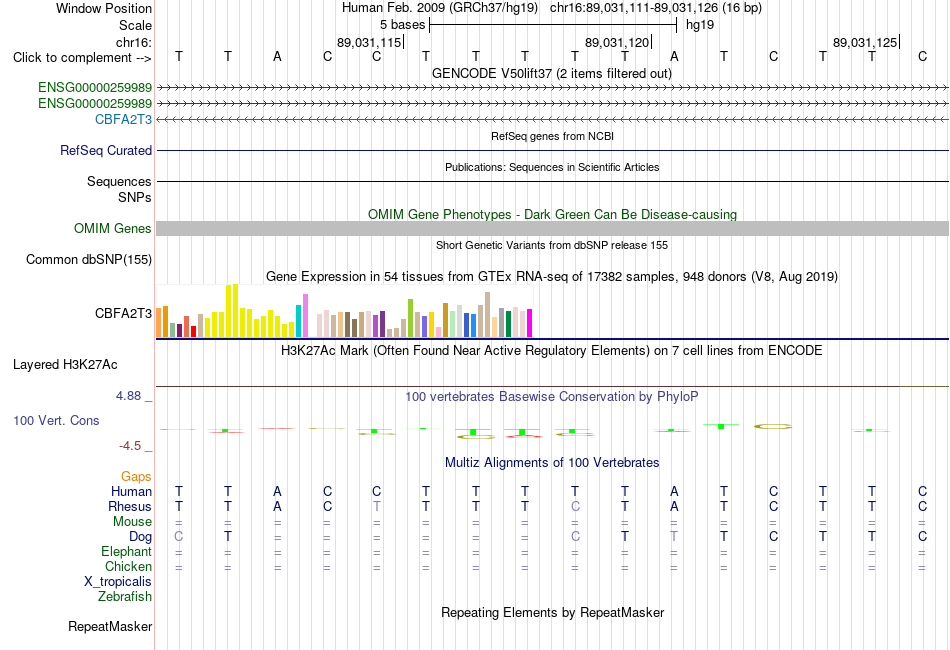Viewport: 950px width, 650px height.
Task: Click the Zebrafish alignment row label
Action: coord(125,597)
